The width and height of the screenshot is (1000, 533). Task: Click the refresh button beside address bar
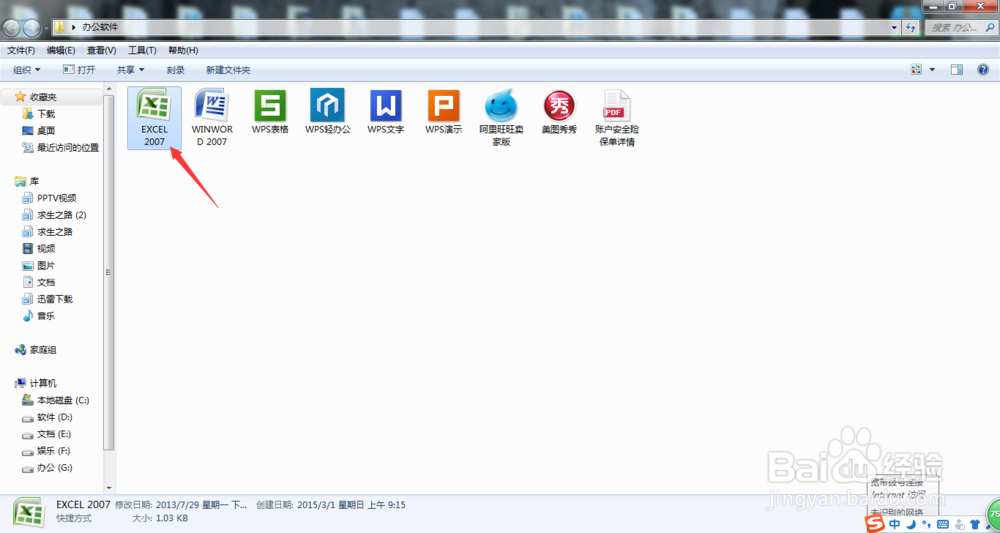(x=911, y=27)
